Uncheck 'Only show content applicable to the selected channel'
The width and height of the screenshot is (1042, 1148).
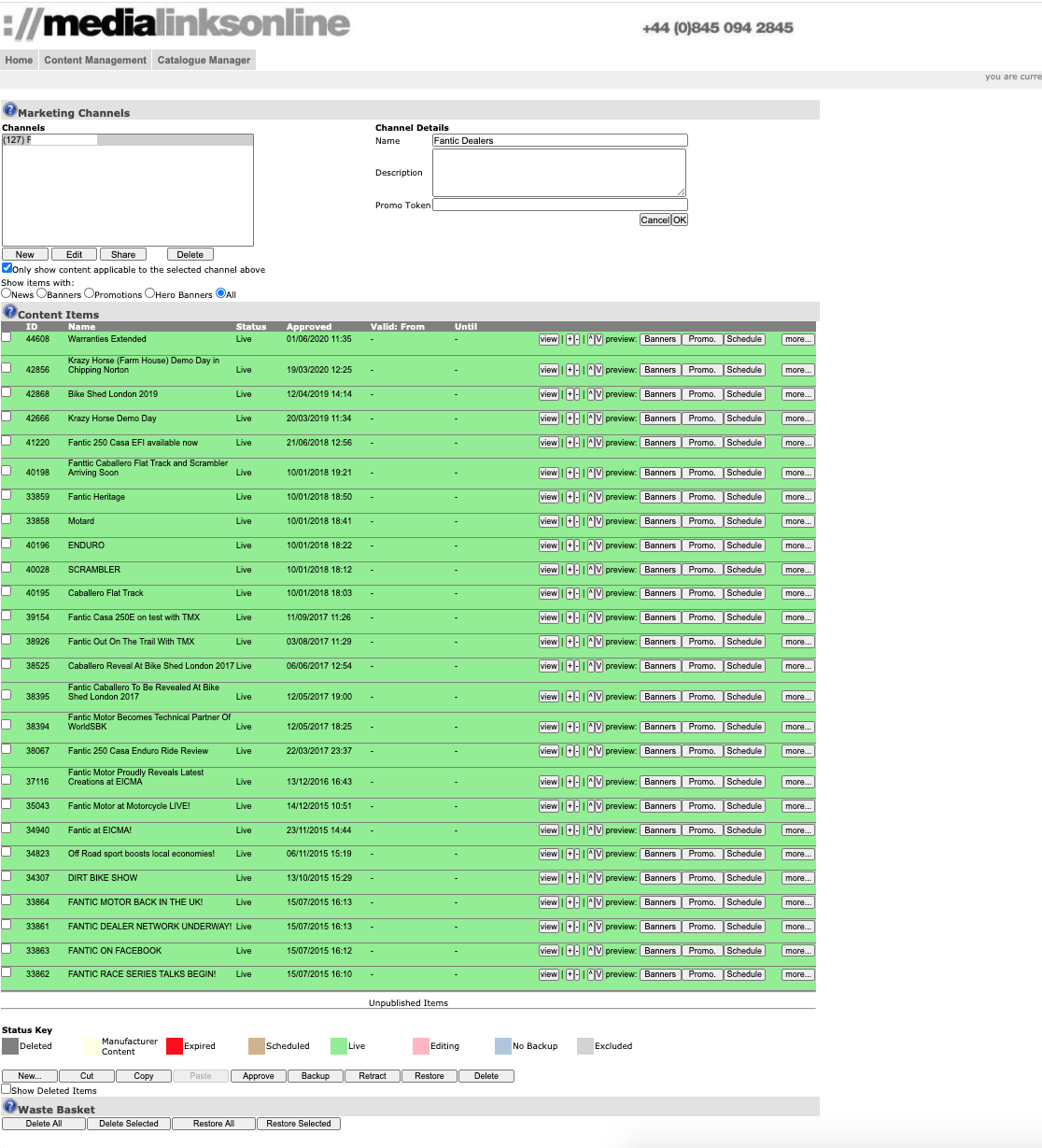[7, 267]
